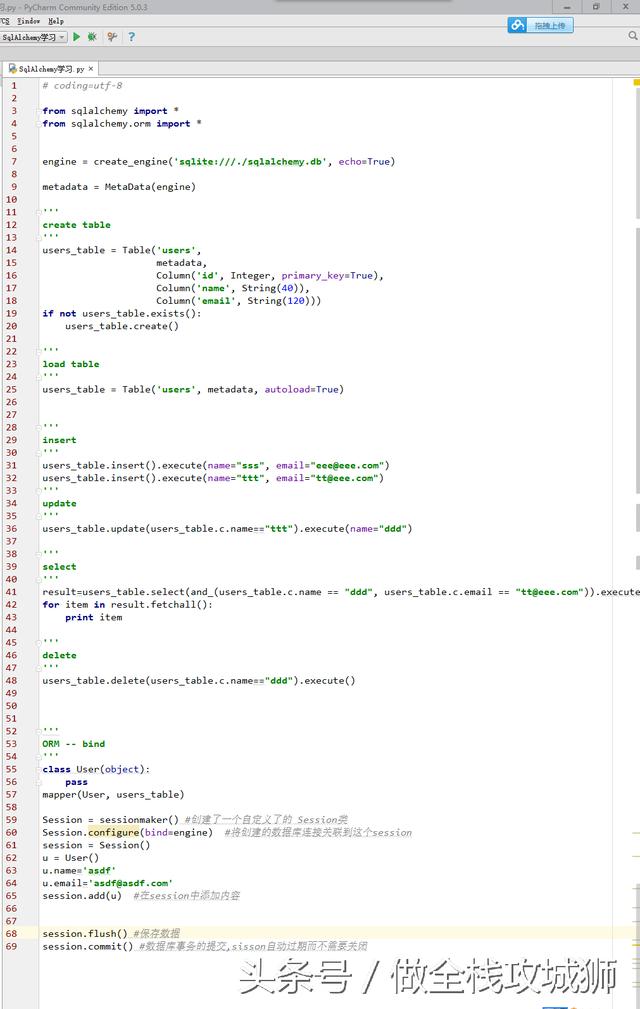The image size is (640, 1009).
Task: Place cursor on the create_engine line
Action: click(x=219, y=162)
